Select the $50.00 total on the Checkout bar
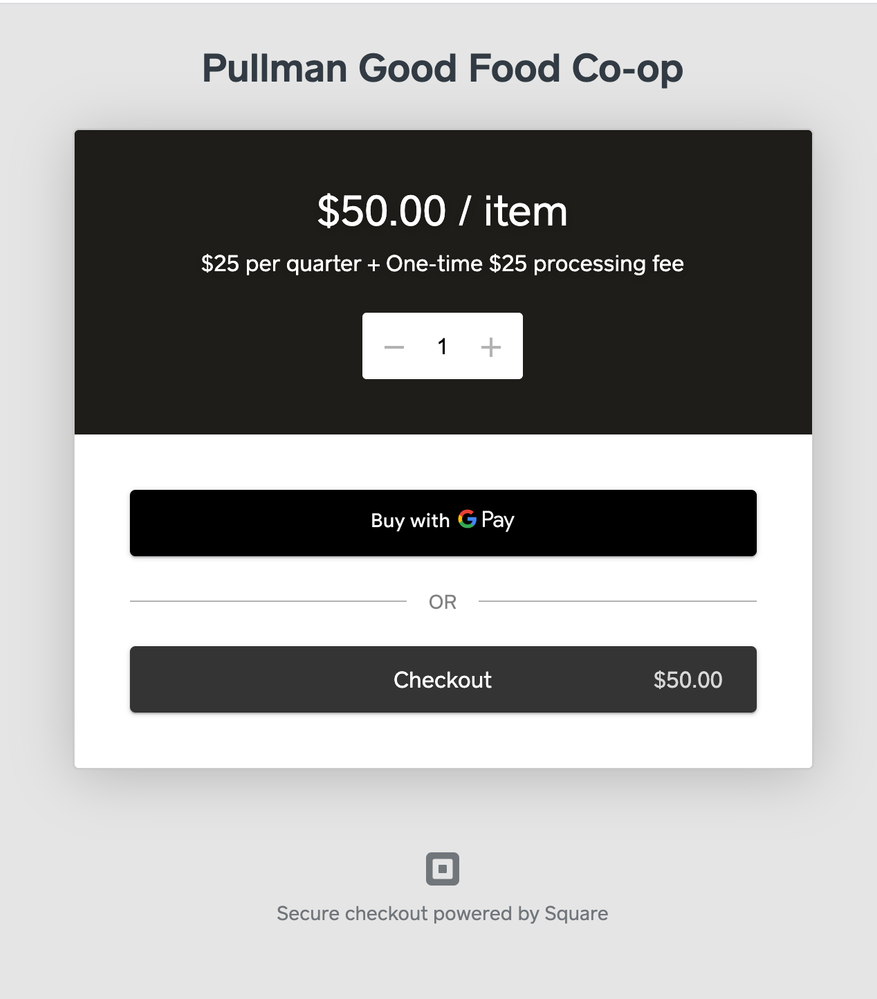This screenshot has height=999, width=877. click(687, 679)
